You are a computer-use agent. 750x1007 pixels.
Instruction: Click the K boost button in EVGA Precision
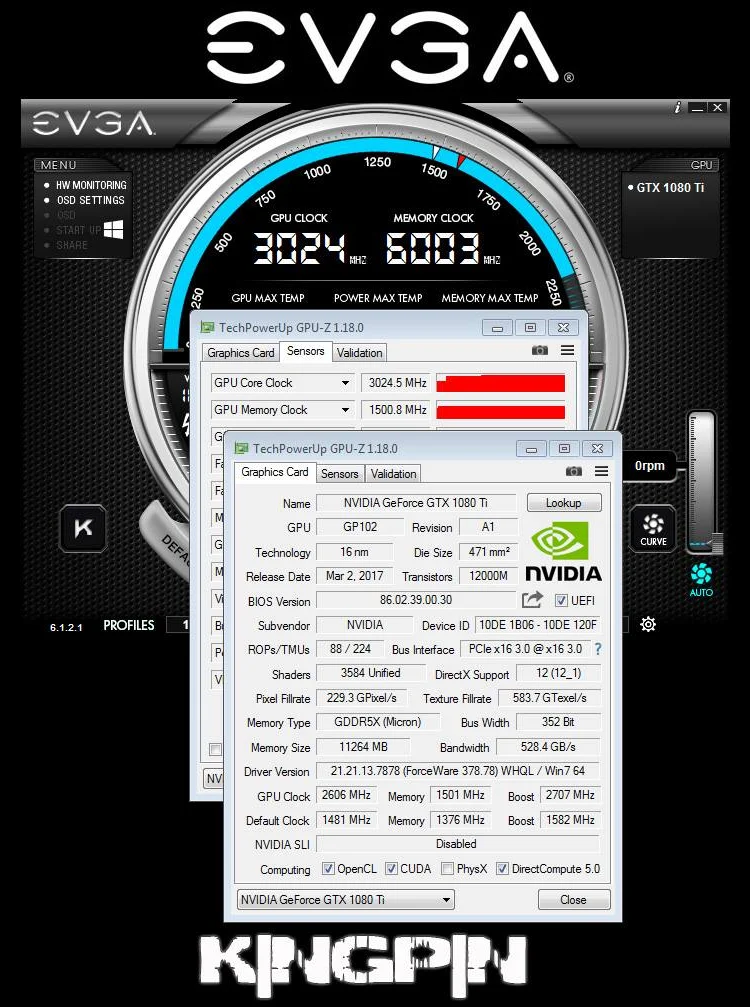click(x=83, y=529)
